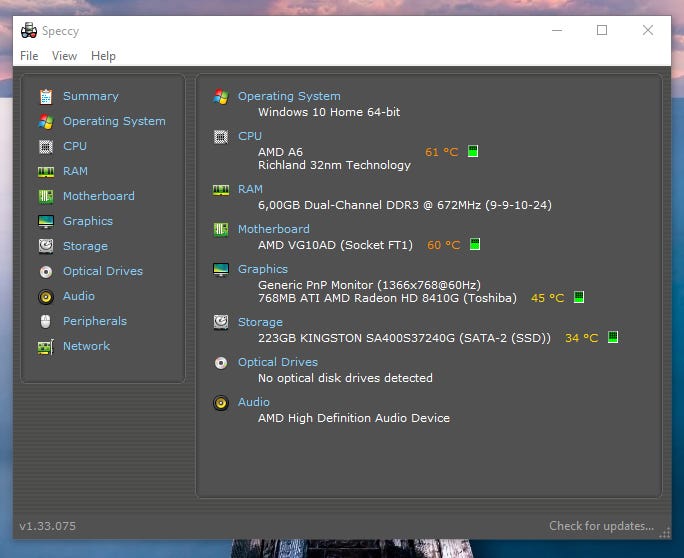Open the RAM section from sidebar
The image size is (684, 558).
tap(75, 171)
